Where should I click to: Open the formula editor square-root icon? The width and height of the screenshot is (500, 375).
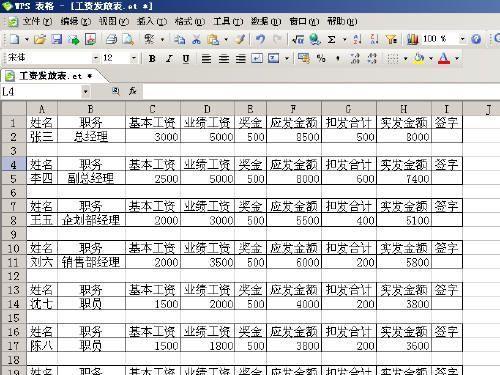pos(298,39)
